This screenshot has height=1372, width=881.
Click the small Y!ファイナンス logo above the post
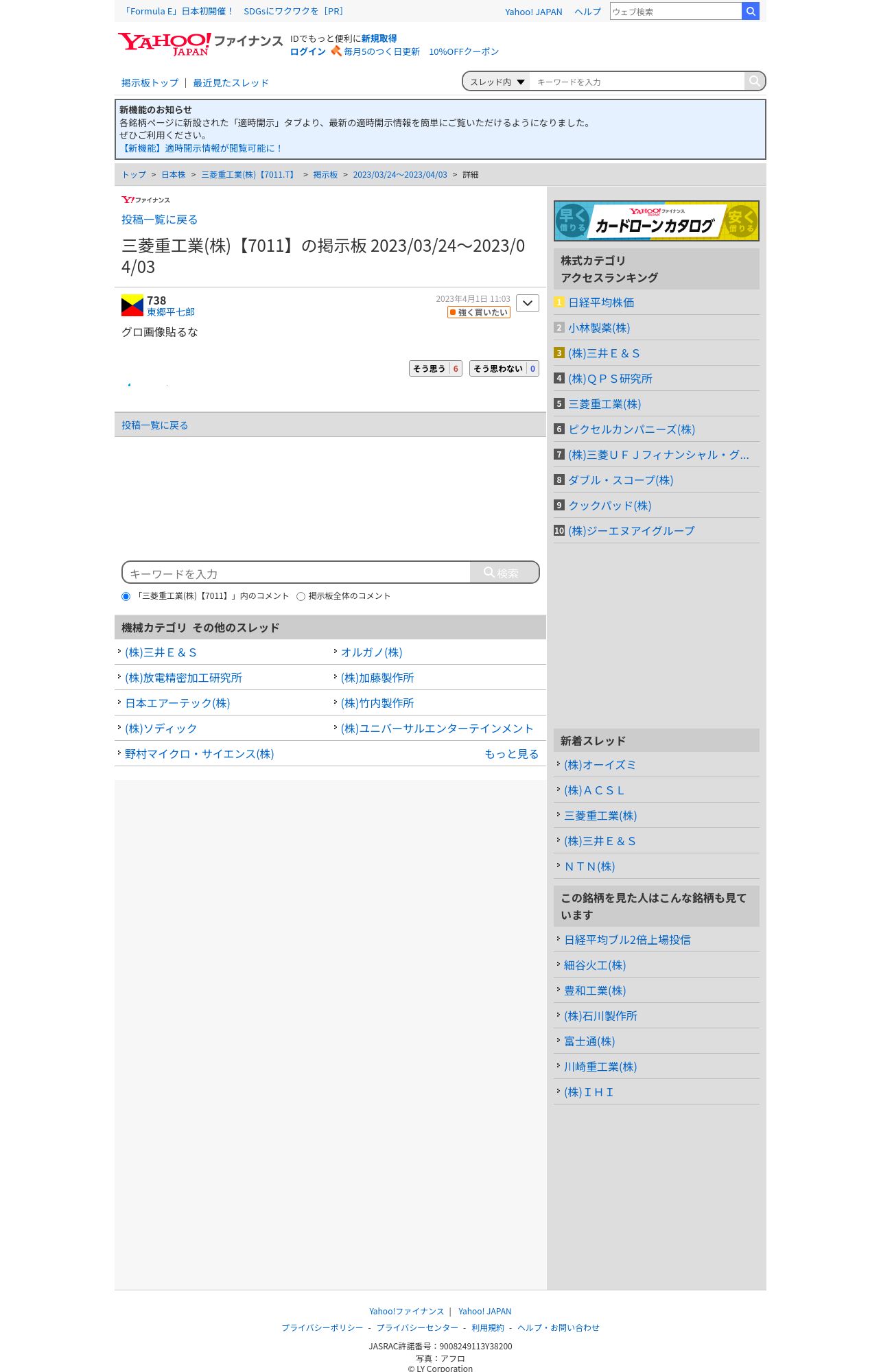(x=145, y=200)
